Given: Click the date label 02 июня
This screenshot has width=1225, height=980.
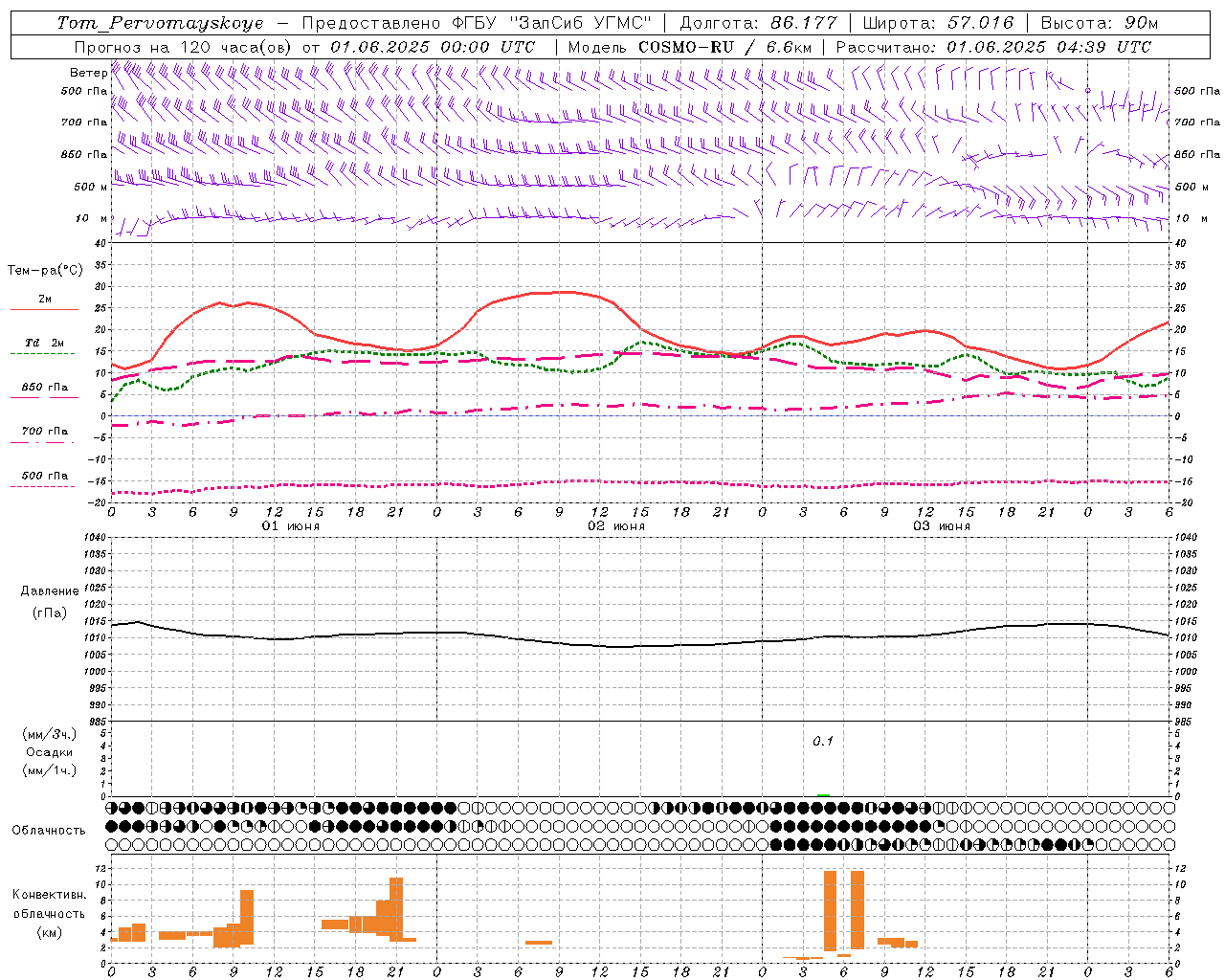Looking at the screenshot, I should [x=616, y=526].
